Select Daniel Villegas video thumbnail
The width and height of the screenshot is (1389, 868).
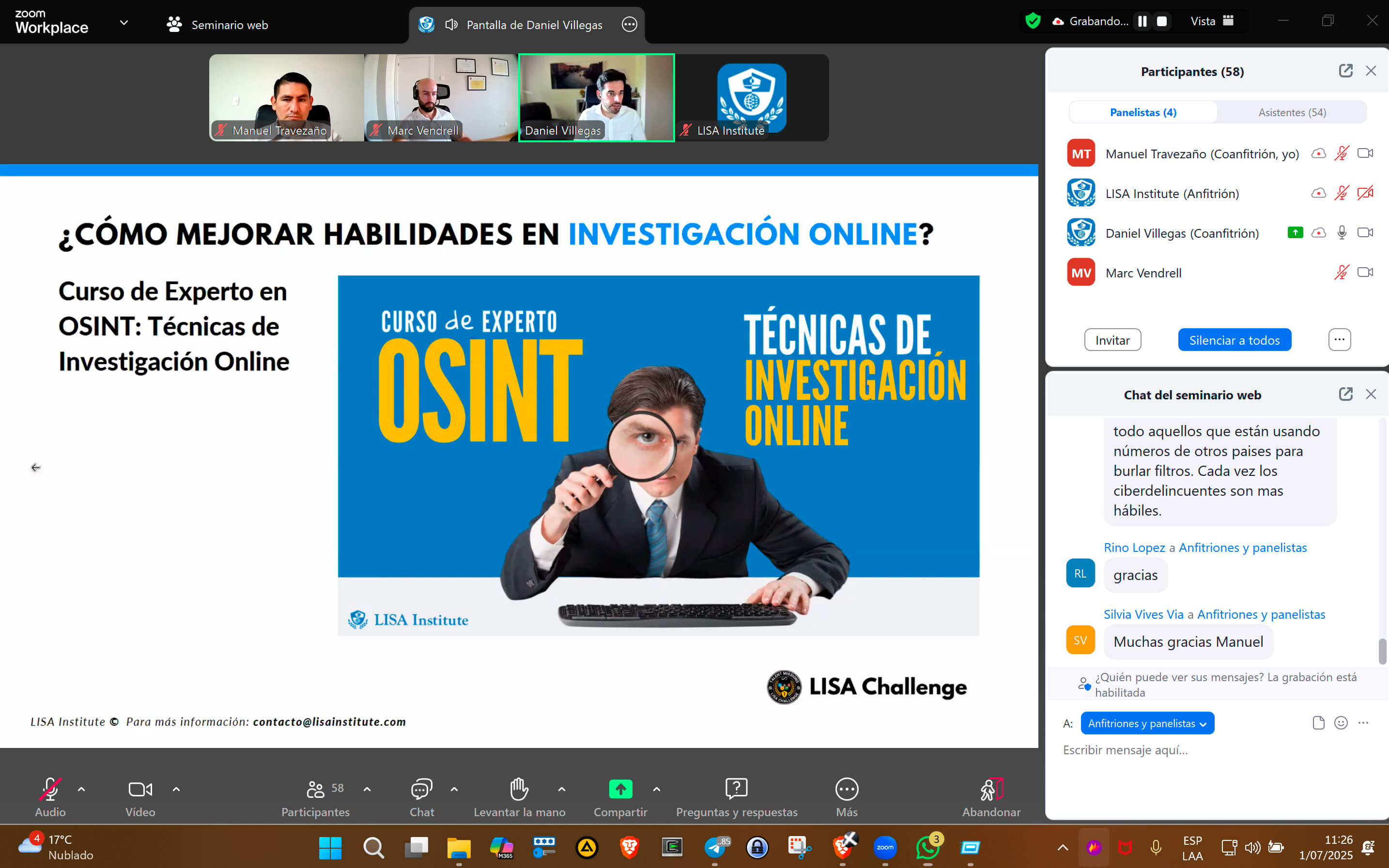[x=597, y=98]
